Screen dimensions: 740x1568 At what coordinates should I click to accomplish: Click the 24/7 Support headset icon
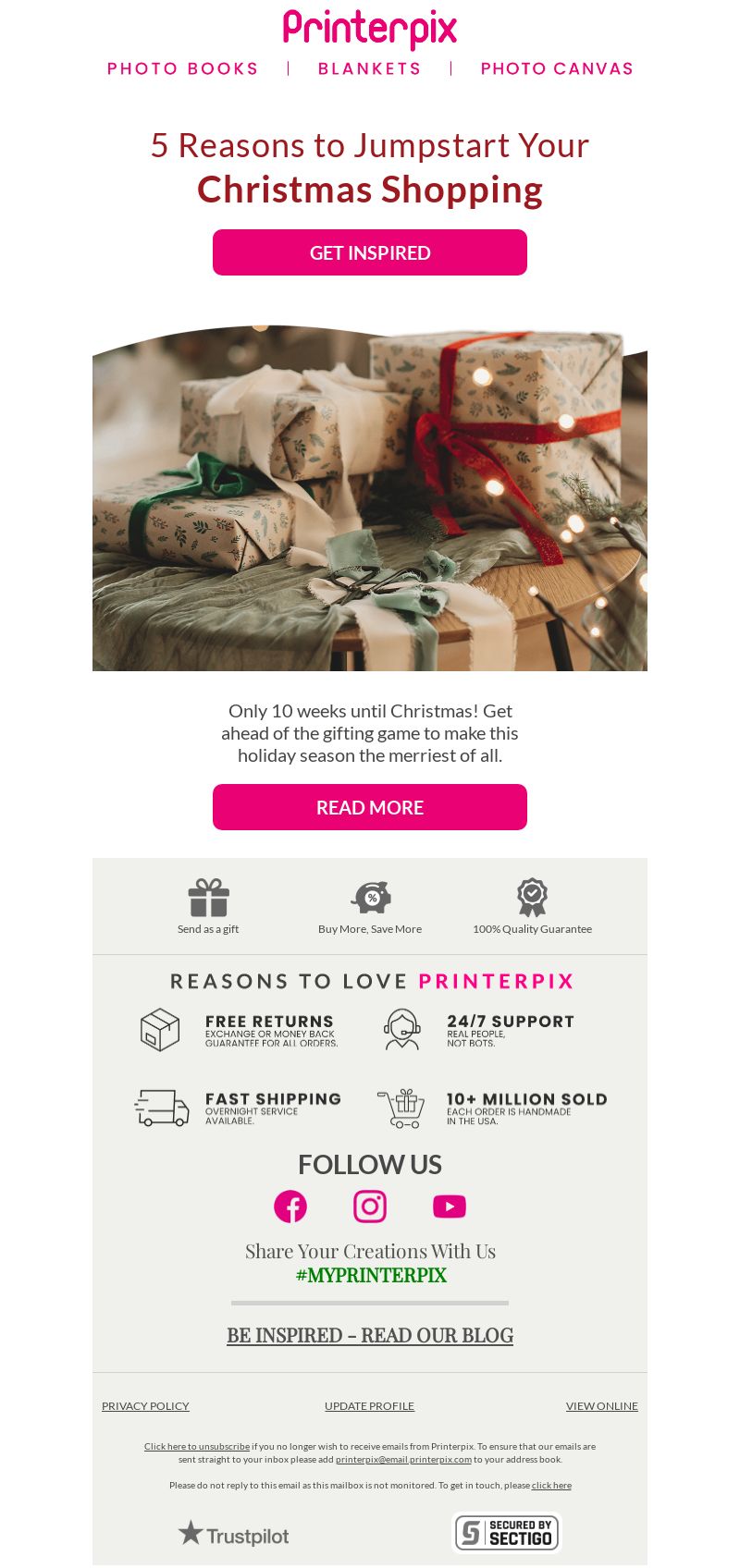402,1030
